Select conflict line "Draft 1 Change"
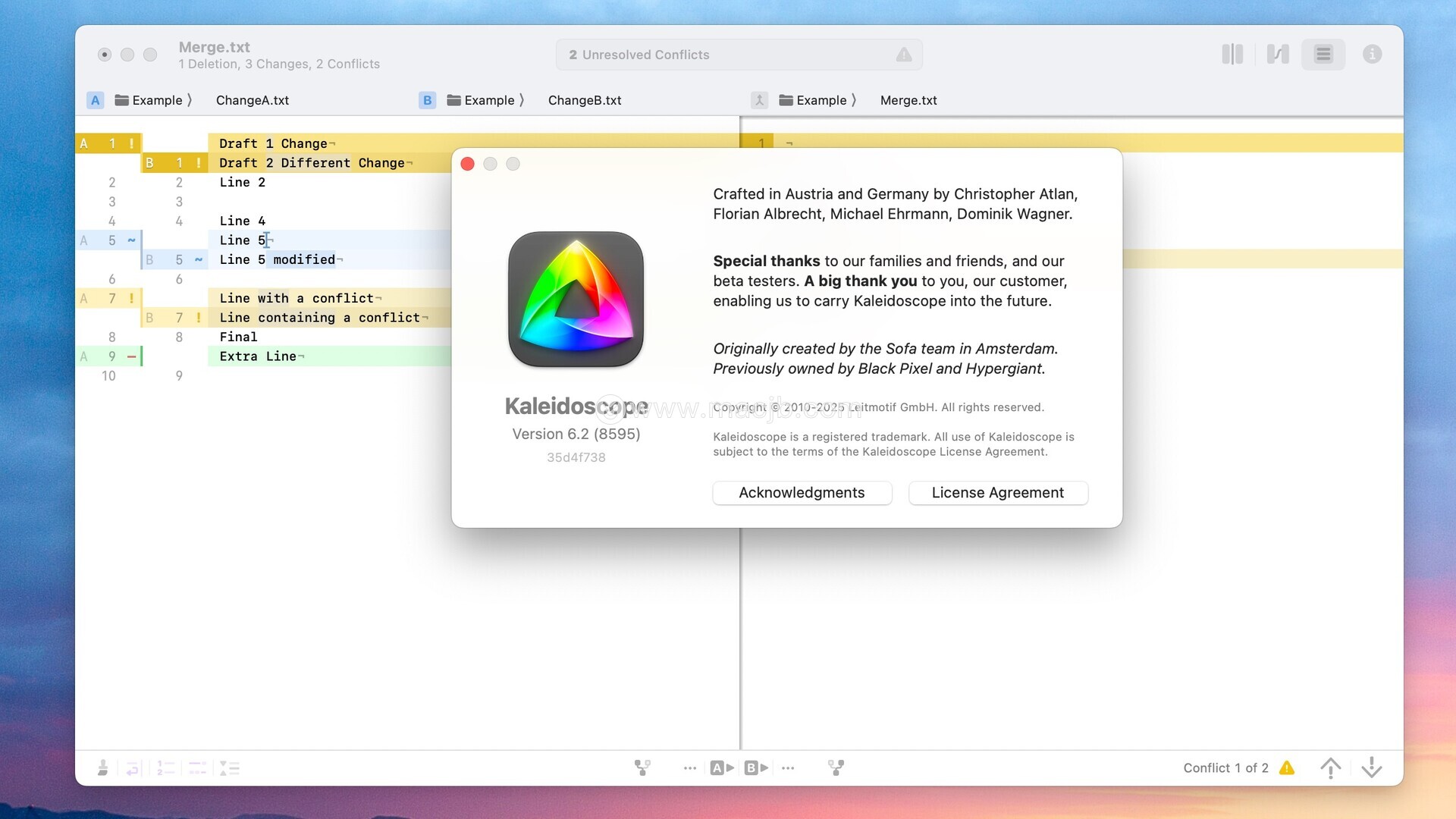The image size is (1456, 819). pos(273,143)
